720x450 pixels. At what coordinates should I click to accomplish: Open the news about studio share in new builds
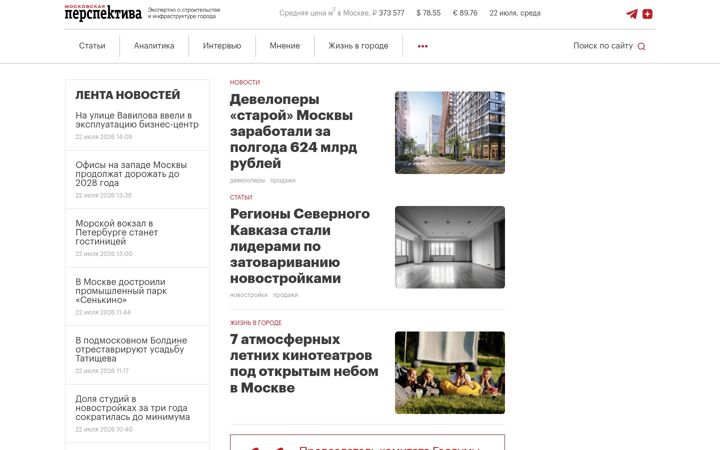pos(132,408)
